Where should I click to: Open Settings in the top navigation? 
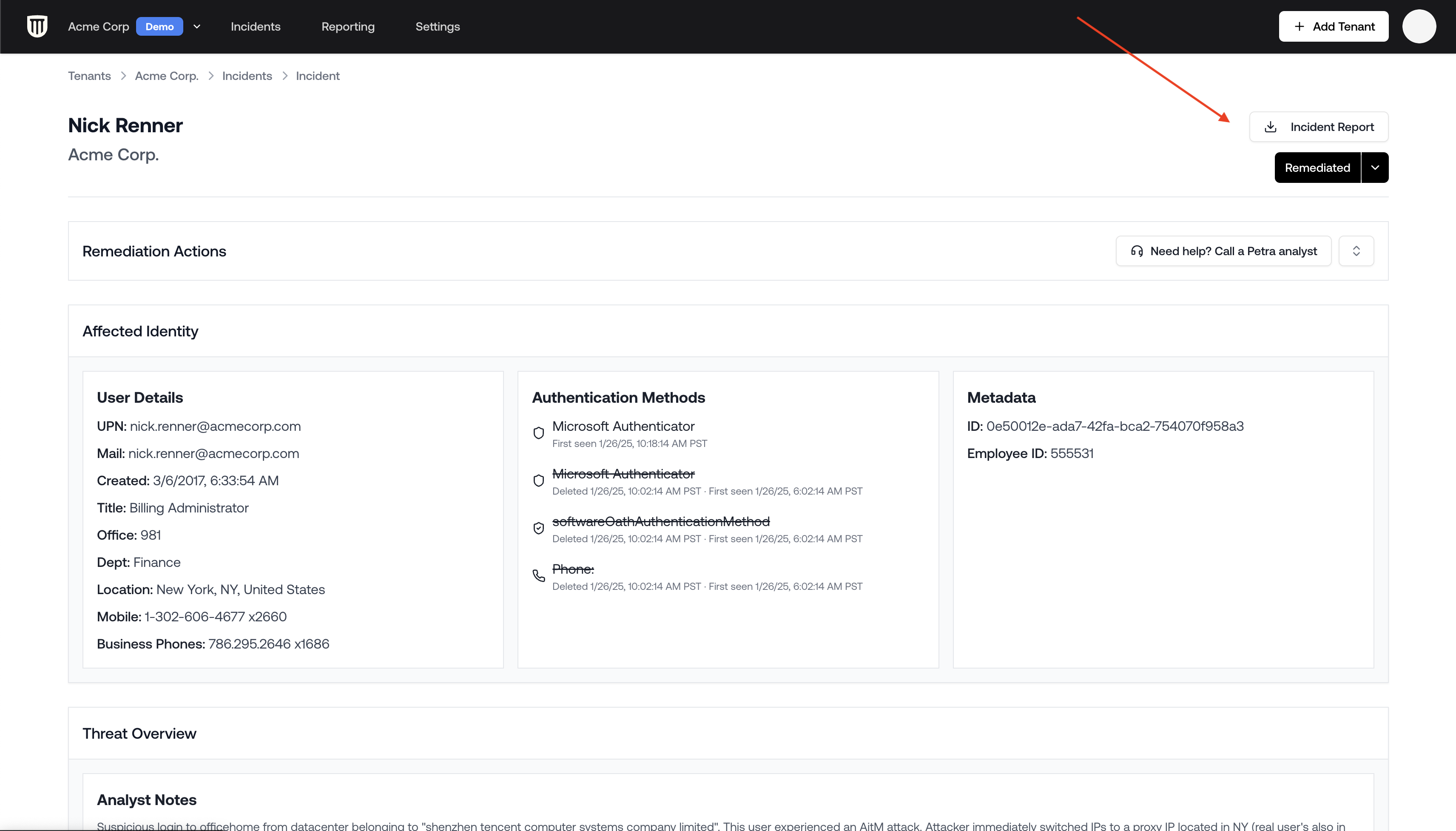(437, 26)
